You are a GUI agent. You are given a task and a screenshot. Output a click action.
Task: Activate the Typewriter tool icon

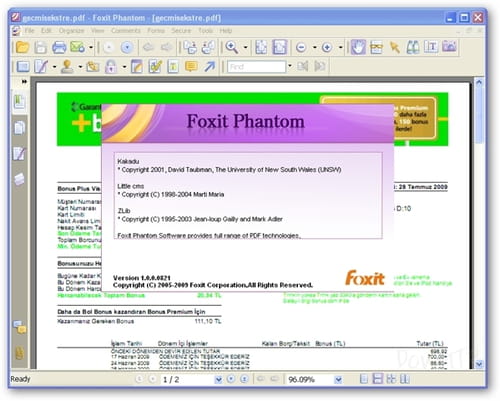(431, 47)
